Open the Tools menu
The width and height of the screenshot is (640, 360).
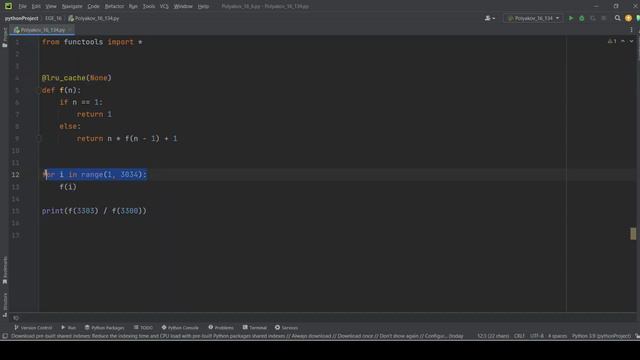coord(149,7)
